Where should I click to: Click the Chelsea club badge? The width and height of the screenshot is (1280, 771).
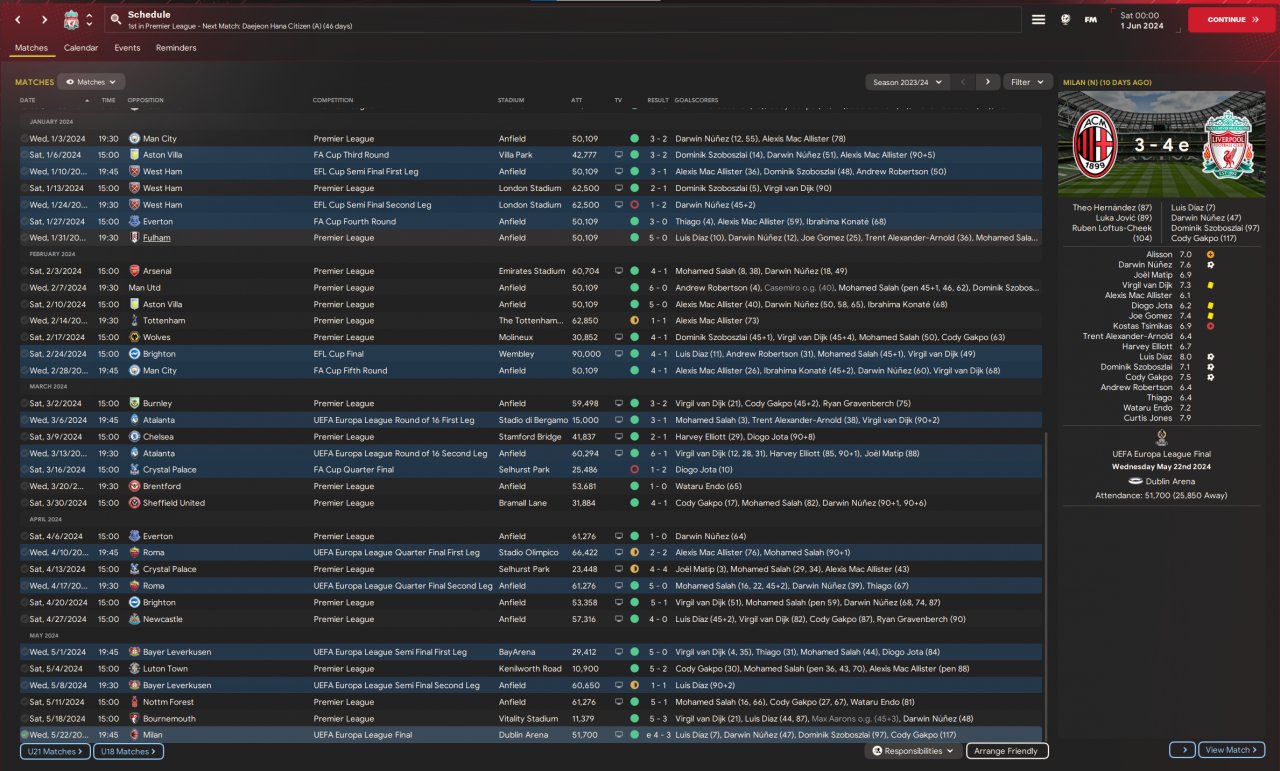tap(135, 437)
